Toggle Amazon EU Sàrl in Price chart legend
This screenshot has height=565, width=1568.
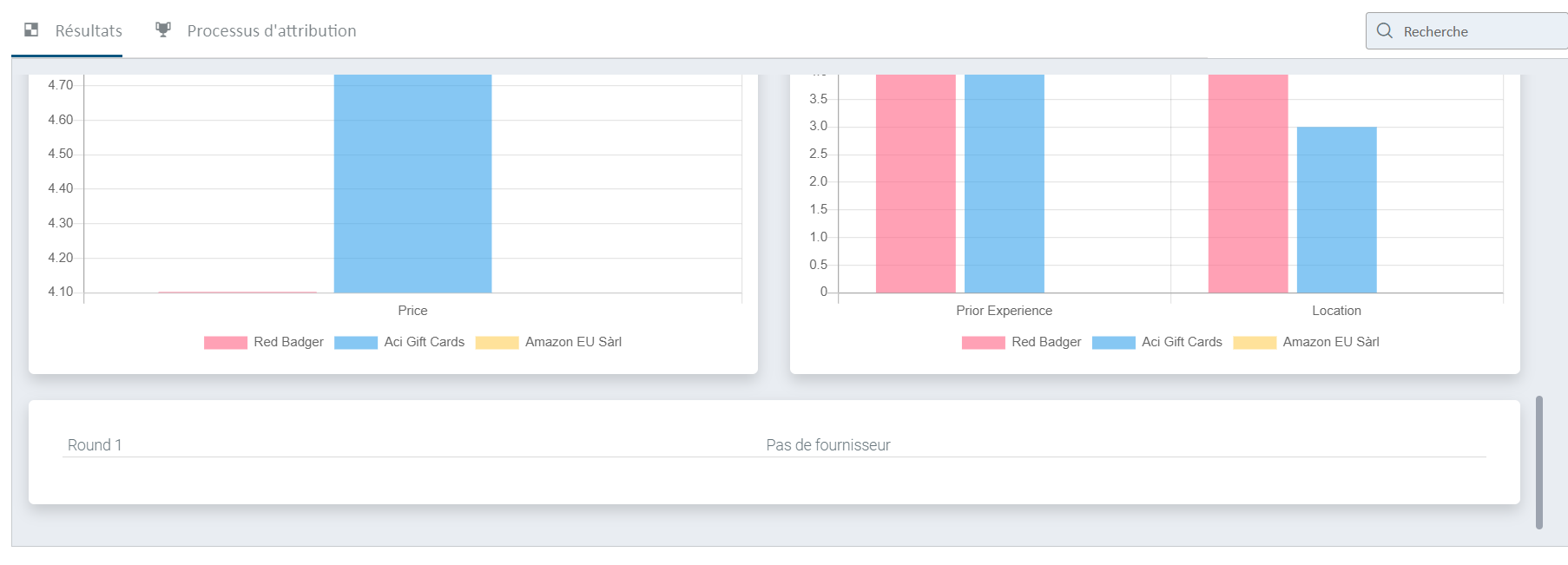tap(549, 342)
